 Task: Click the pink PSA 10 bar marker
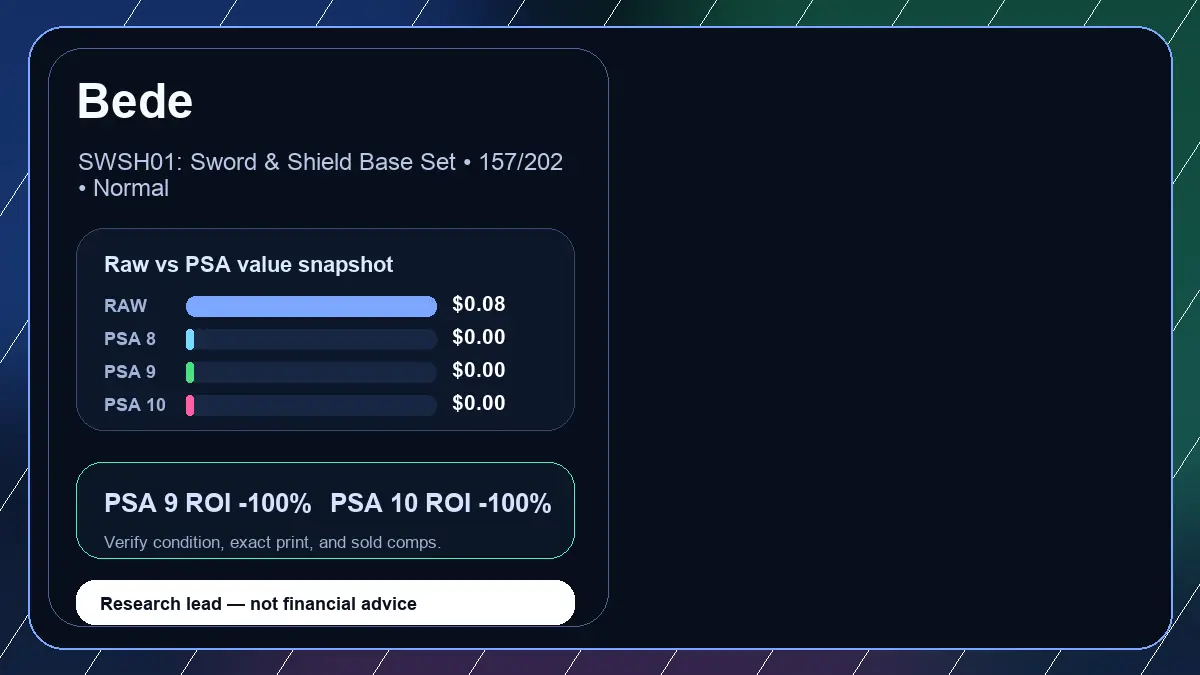[x=190, y=405]
